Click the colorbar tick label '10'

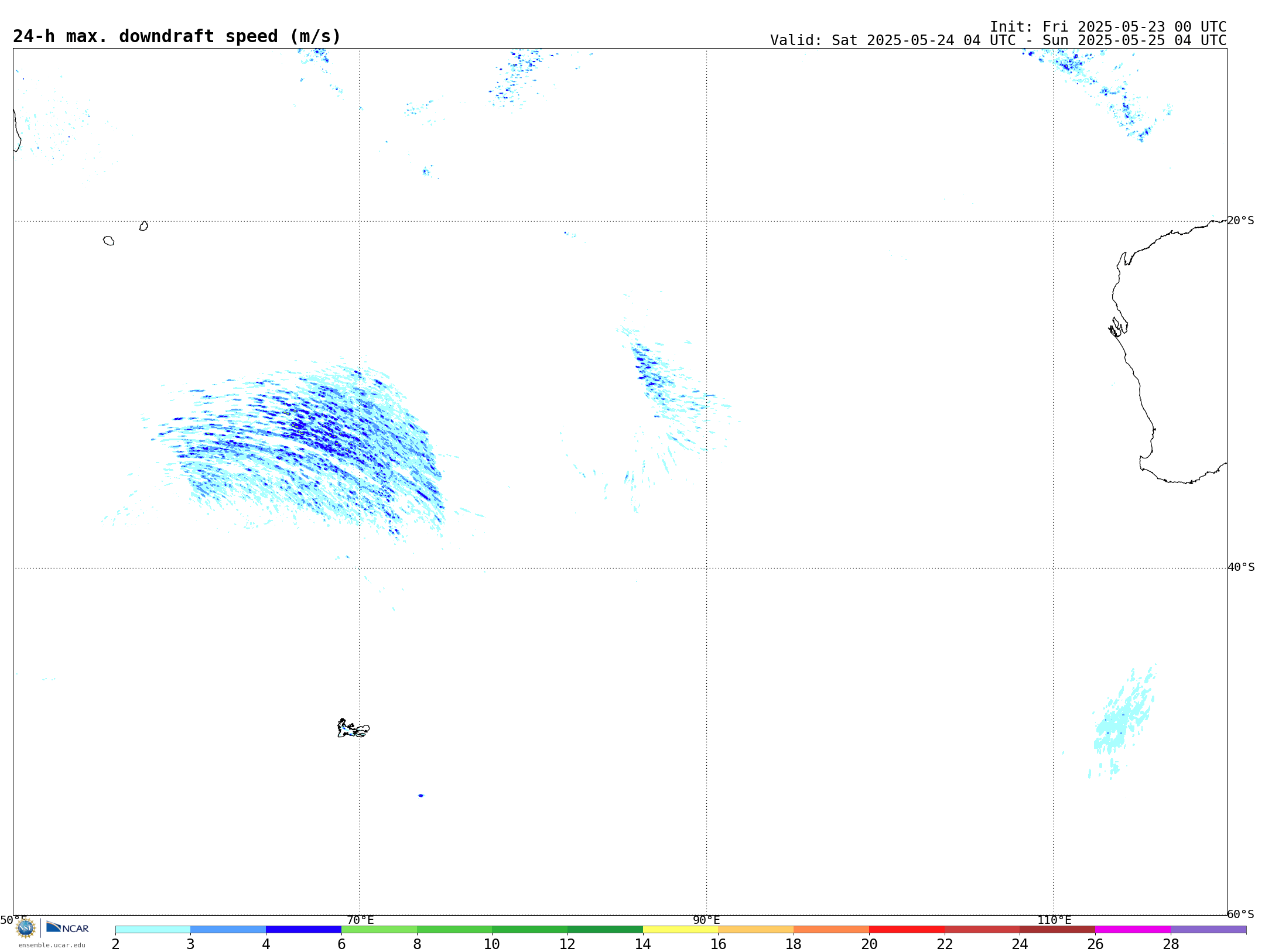(492, 944)
